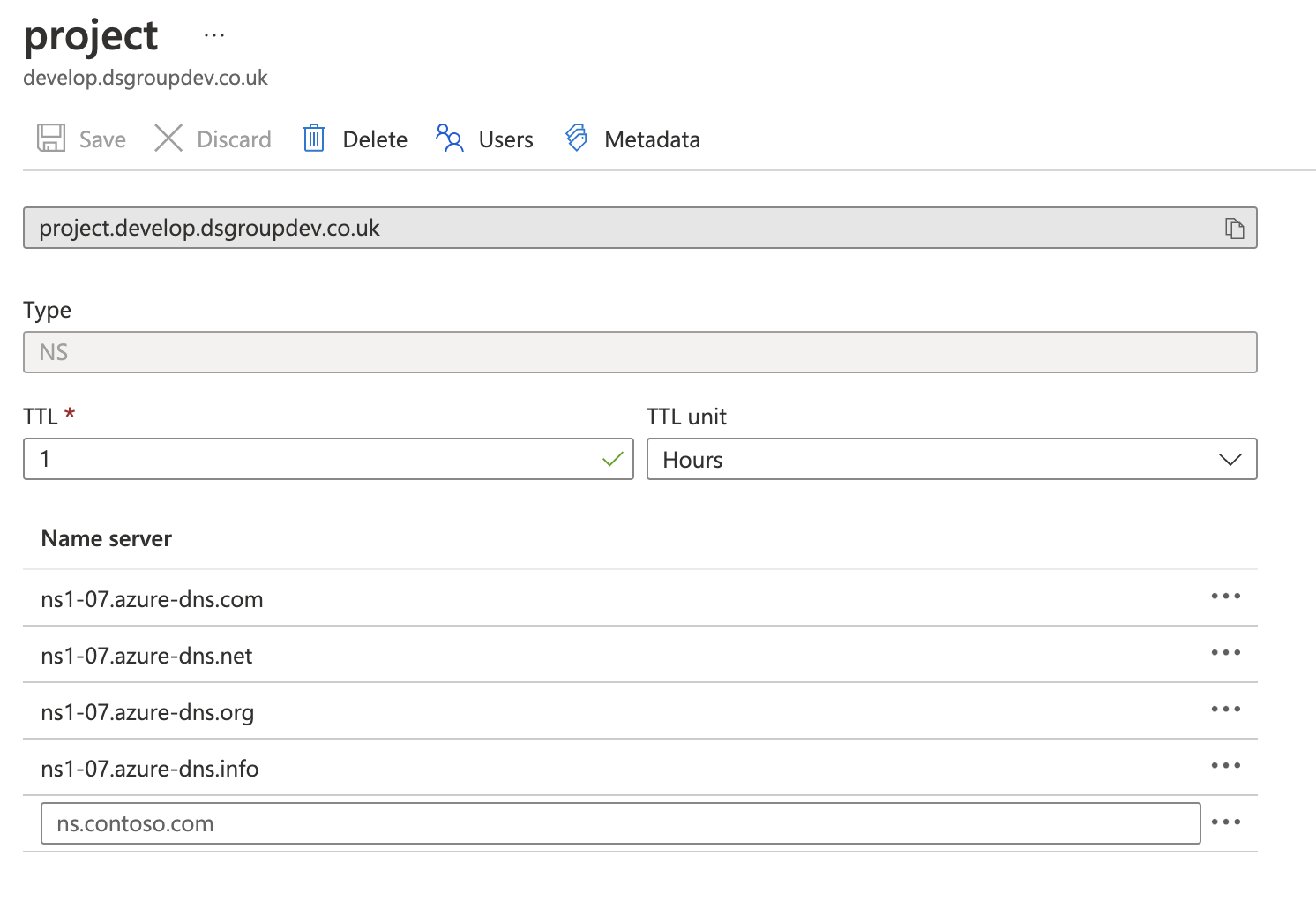Open the Users icon

449,138
